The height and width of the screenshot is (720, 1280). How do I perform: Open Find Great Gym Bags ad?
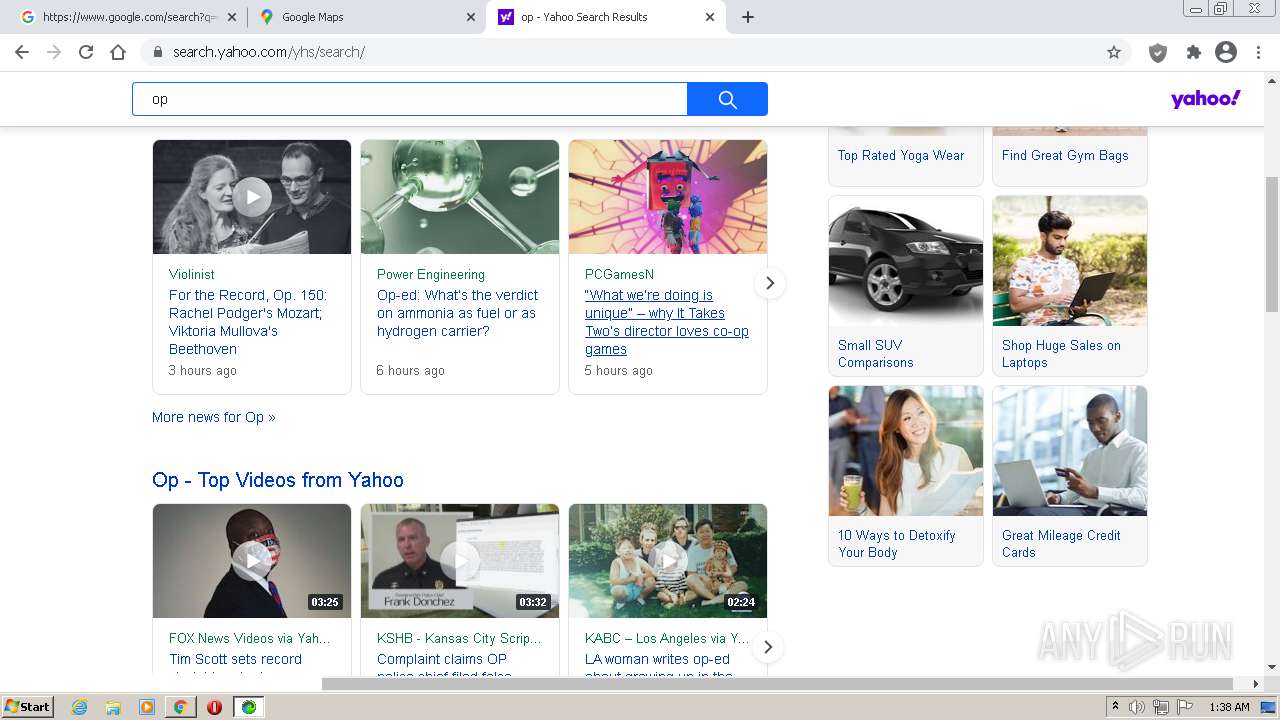[x=1065, y=155]
